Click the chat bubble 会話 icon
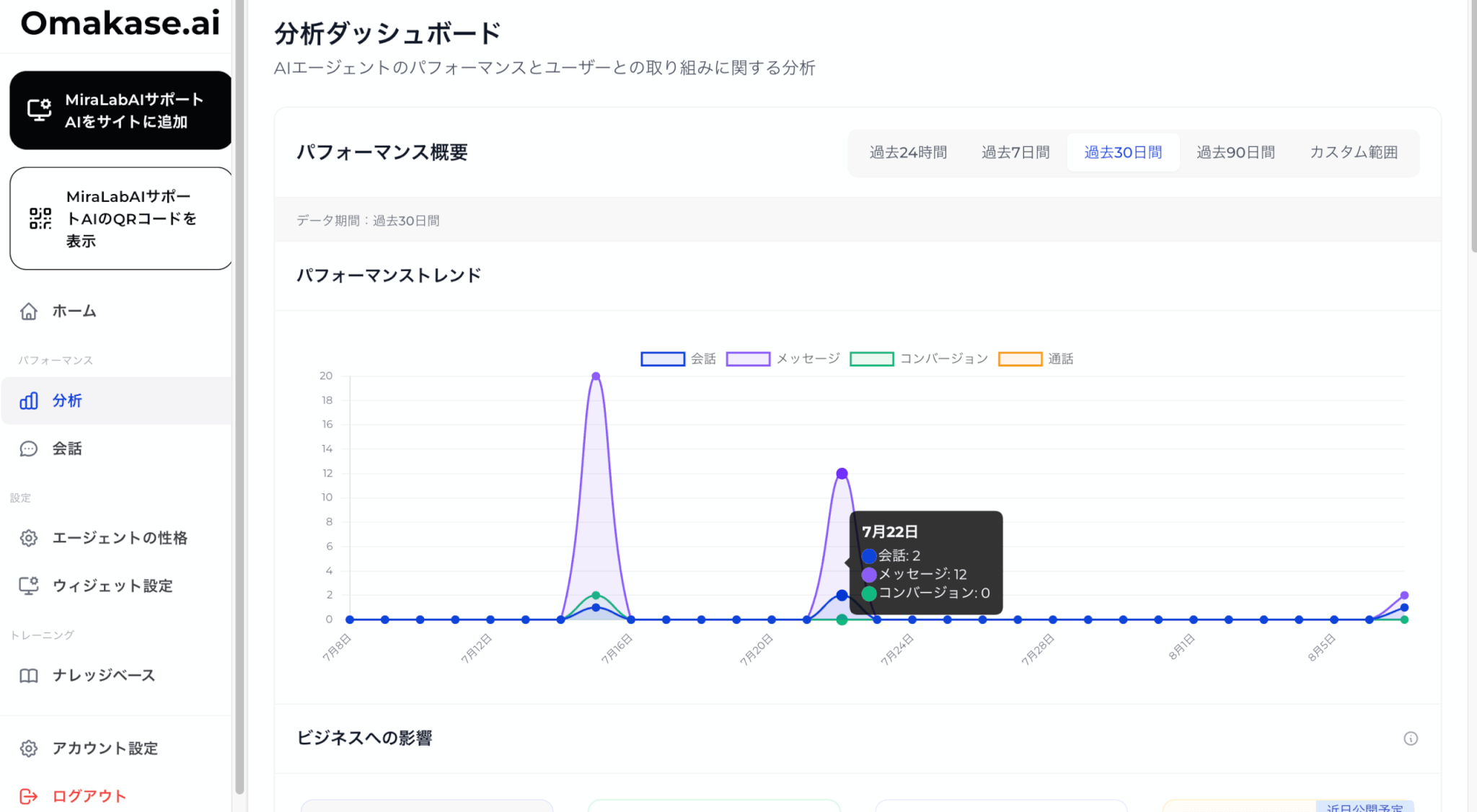This screenshot has width=1477, height=812. coord(29,449)
